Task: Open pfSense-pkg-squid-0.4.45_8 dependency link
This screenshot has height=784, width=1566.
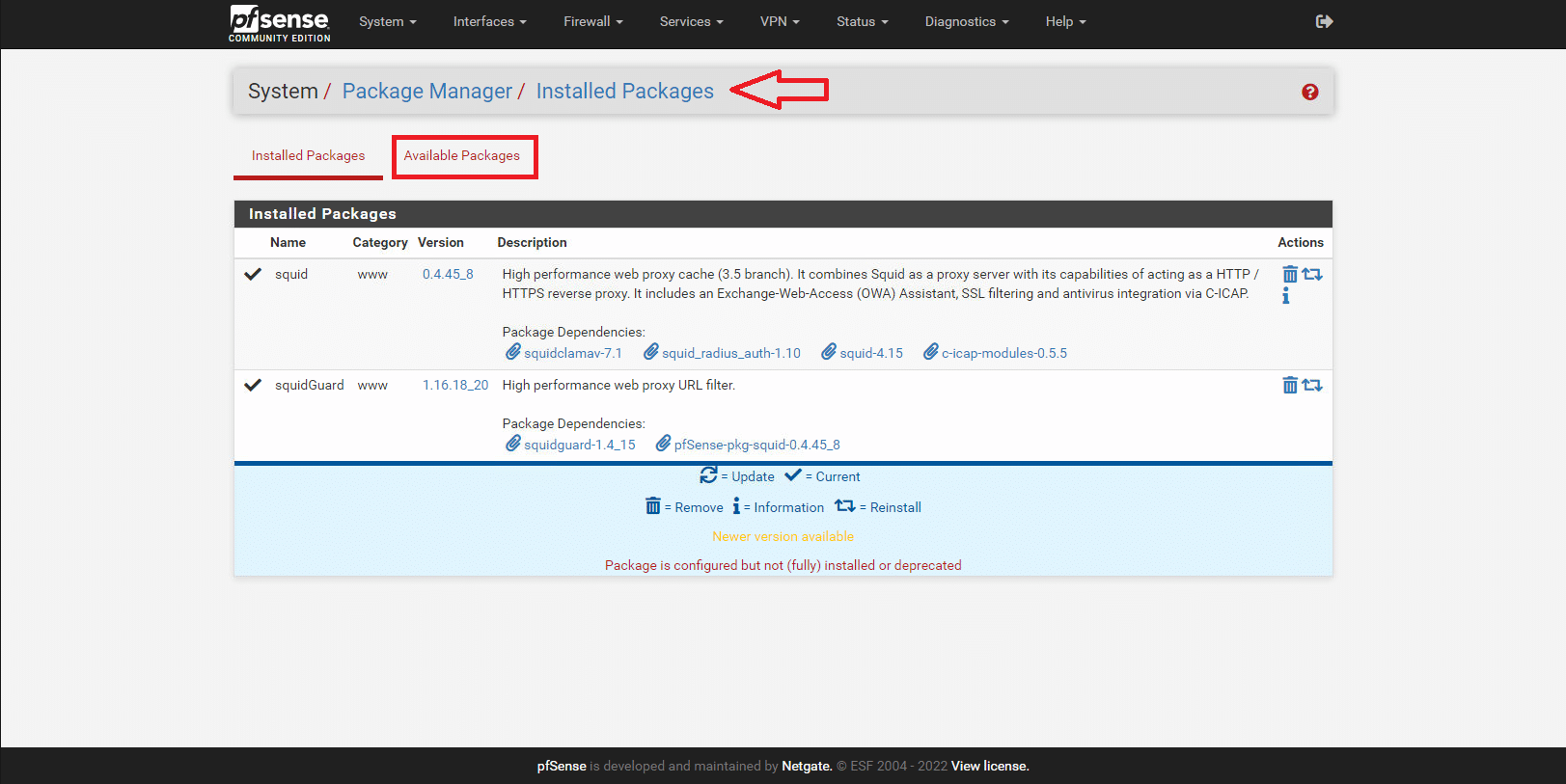Action: [x=757, y=445]
